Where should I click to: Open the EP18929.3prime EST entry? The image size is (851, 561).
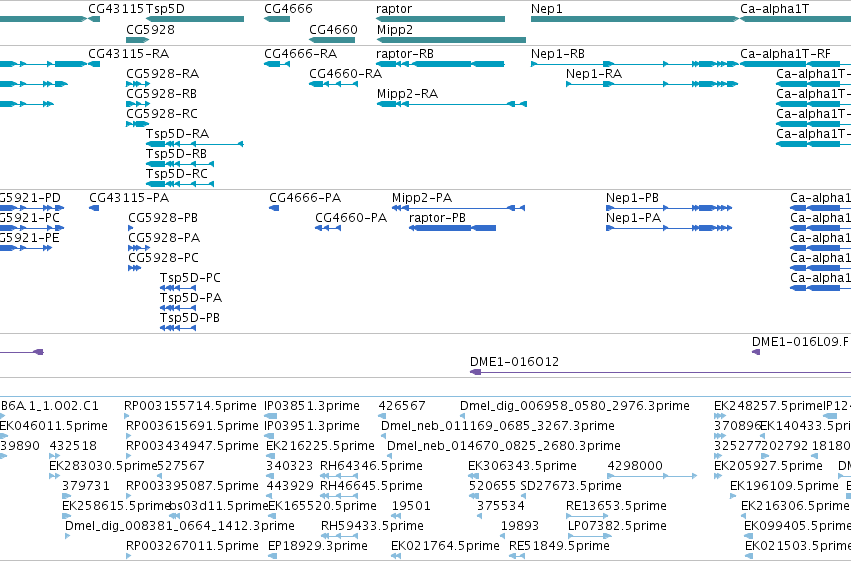click(317, 546)
